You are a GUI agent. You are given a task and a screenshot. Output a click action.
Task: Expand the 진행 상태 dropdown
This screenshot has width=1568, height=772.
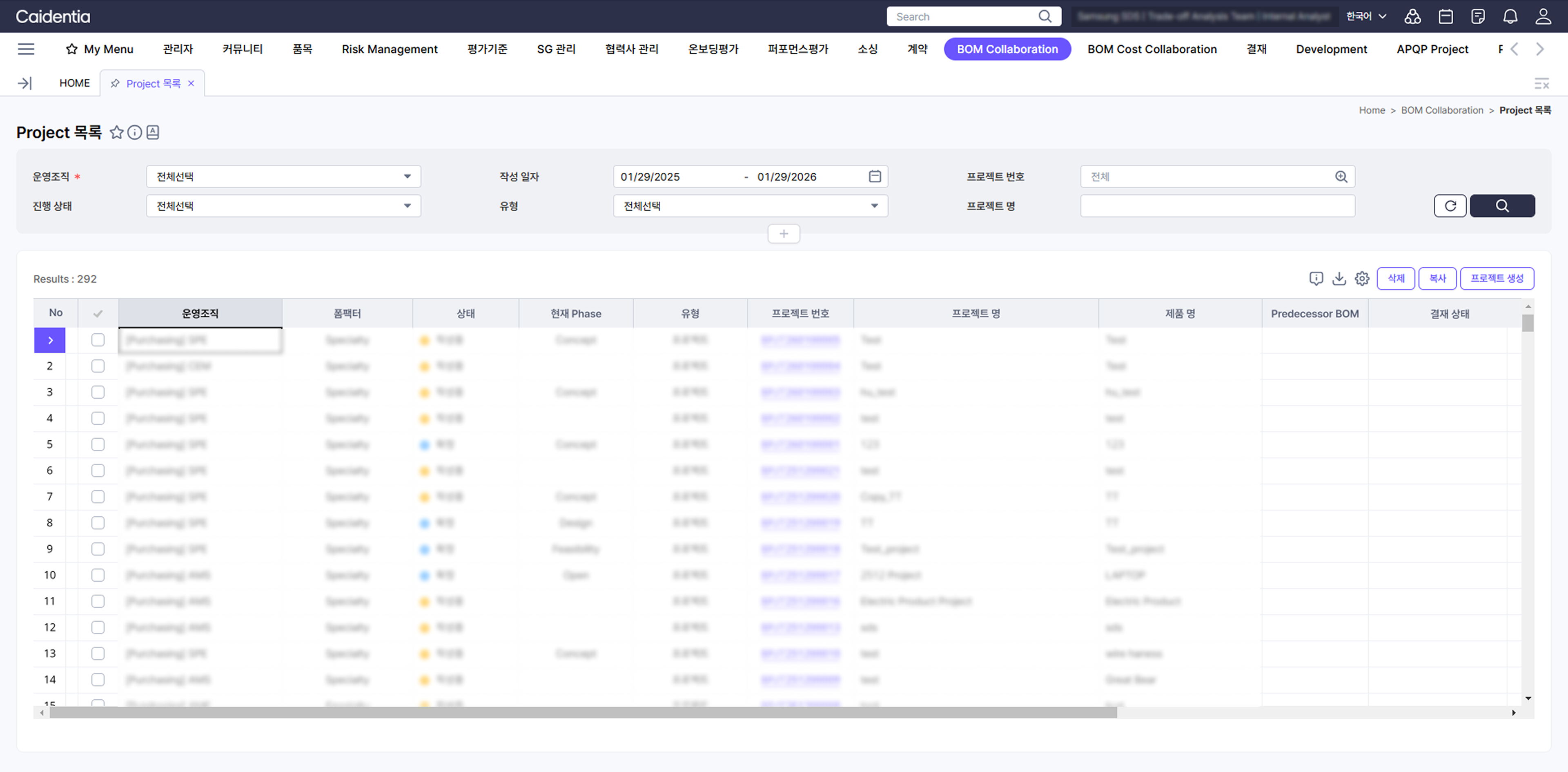(x=284, y=206)
